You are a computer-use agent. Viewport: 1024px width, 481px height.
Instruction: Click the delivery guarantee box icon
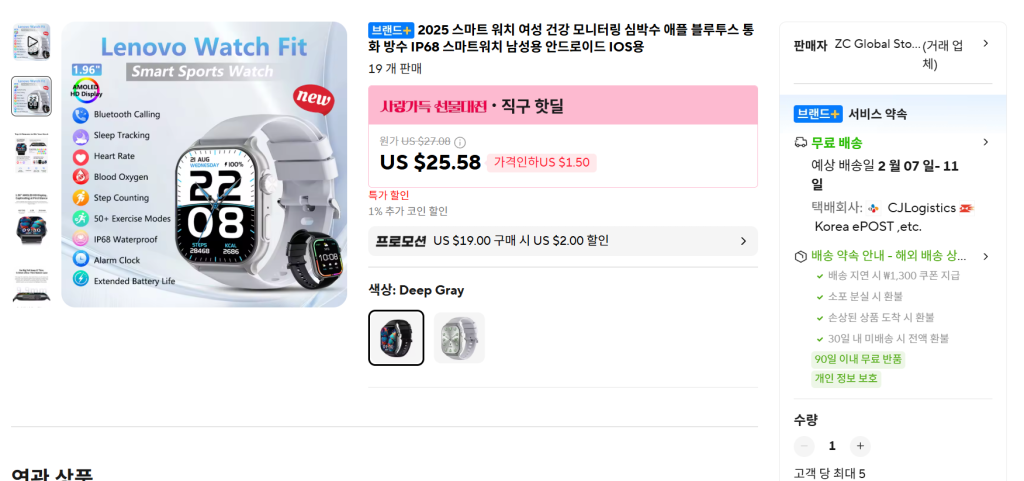800,256
